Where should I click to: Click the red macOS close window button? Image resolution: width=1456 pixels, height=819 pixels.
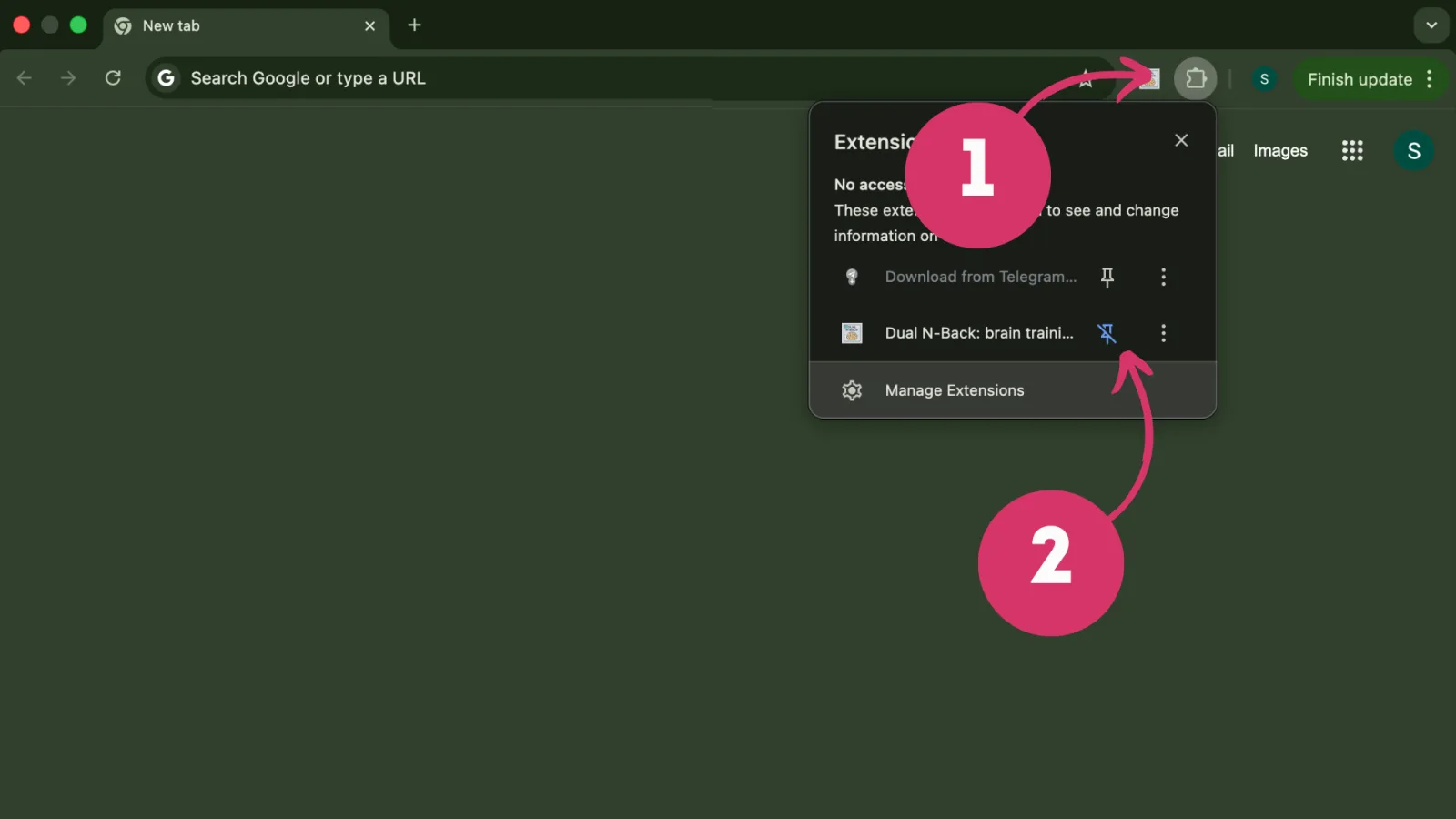[21, 25]
